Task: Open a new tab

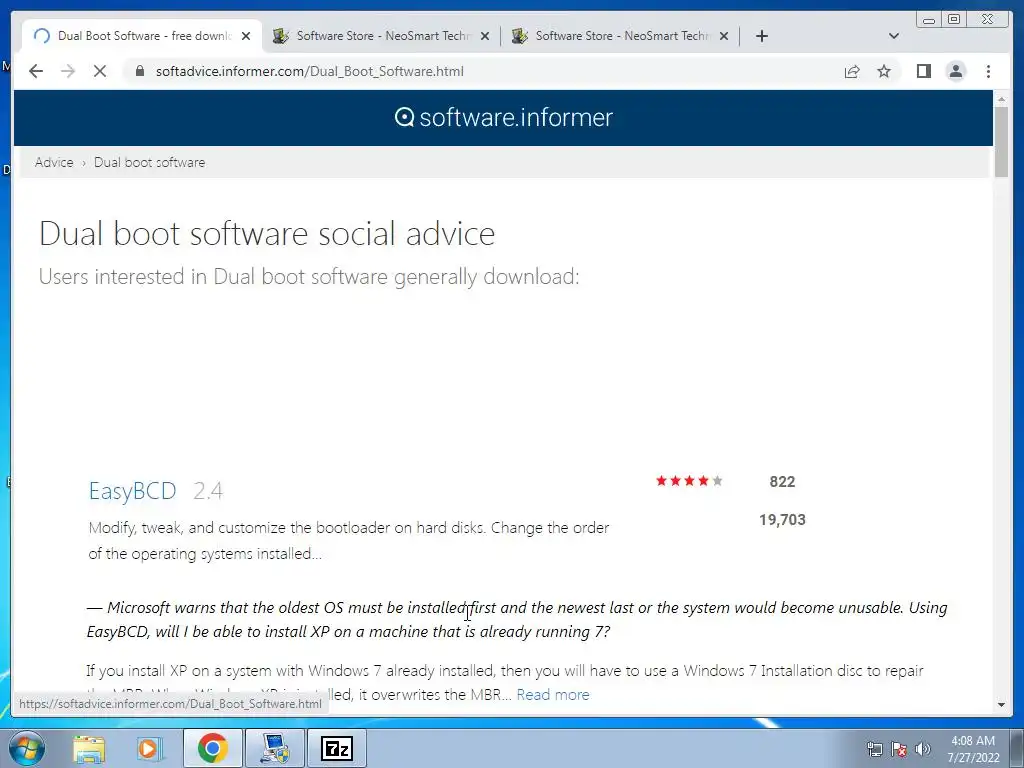Action: click(761, 36)
